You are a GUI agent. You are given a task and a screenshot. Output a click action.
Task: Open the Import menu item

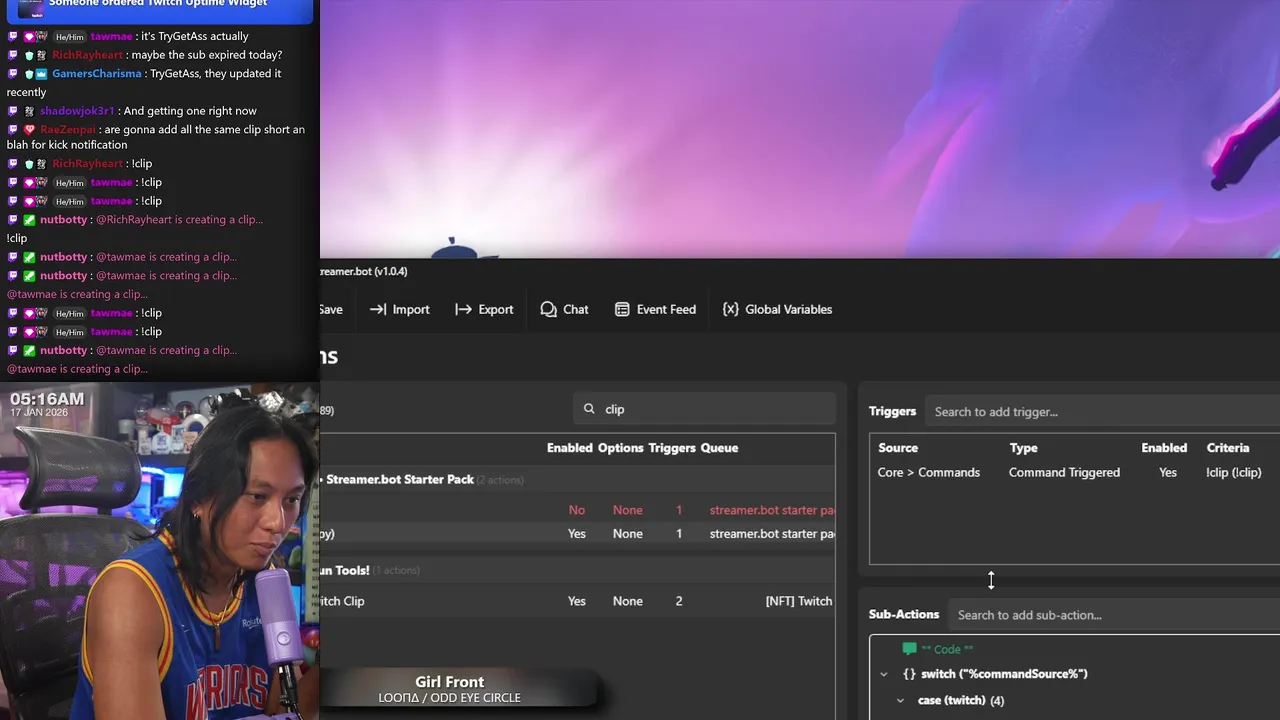pos(399,310)
